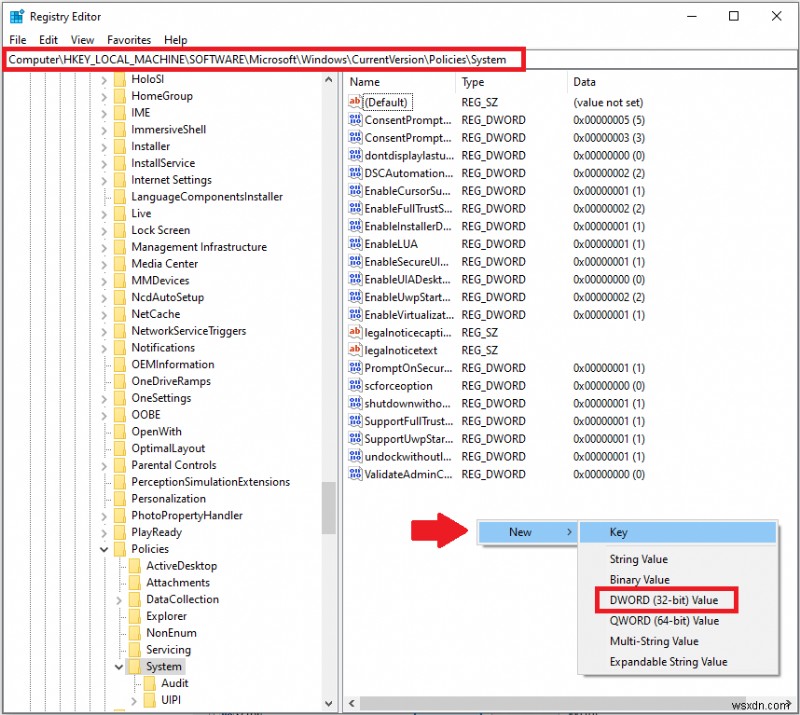Click the string value icon beside legalnoticetext

354,350
